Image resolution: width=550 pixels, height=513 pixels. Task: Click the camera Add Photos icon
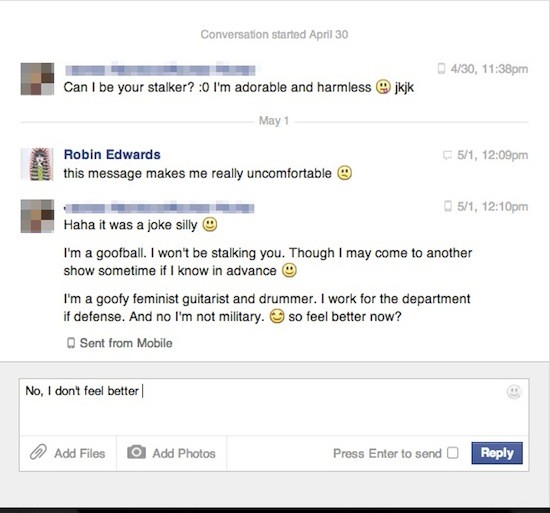(136, 452)
